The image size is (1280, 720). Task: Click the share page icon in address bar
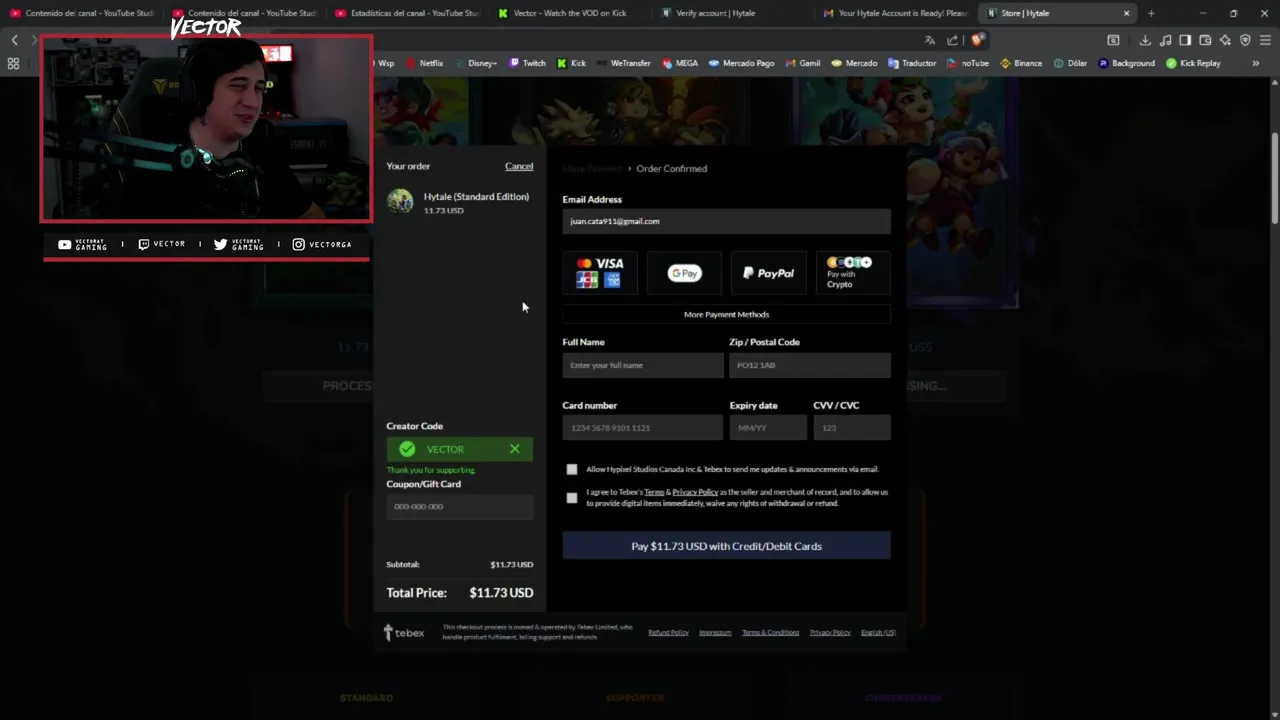pos(952,40)
